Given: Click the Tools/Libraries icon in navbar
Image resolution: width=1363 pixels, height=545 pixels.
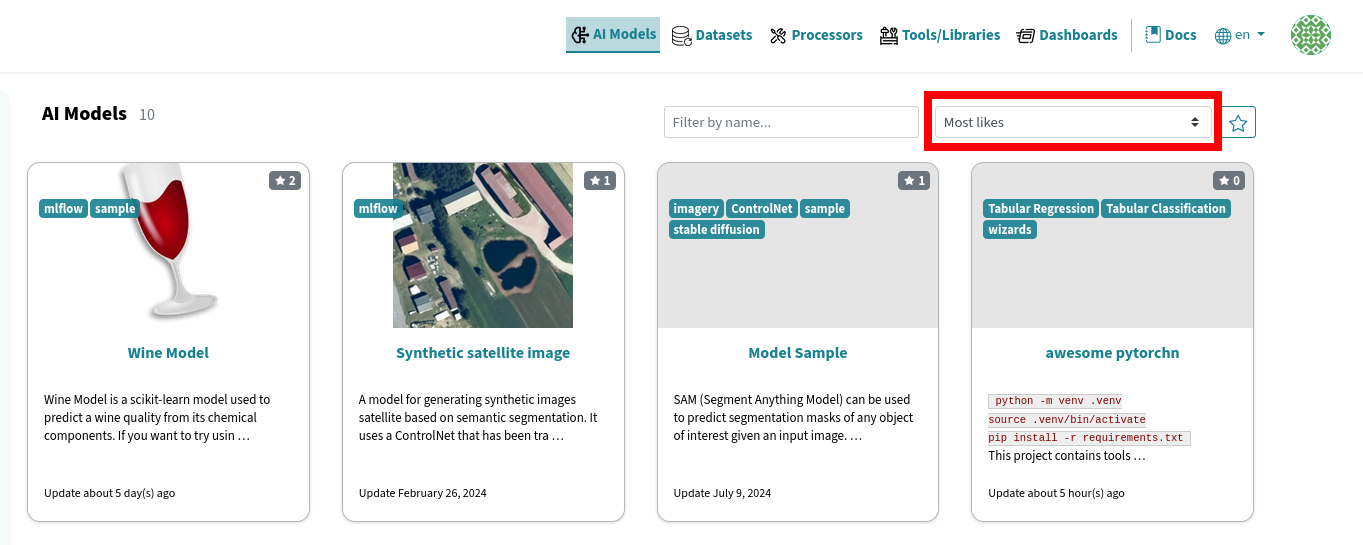Looking at the screenshot, I should pyautogui.click(x=888, y=36).
